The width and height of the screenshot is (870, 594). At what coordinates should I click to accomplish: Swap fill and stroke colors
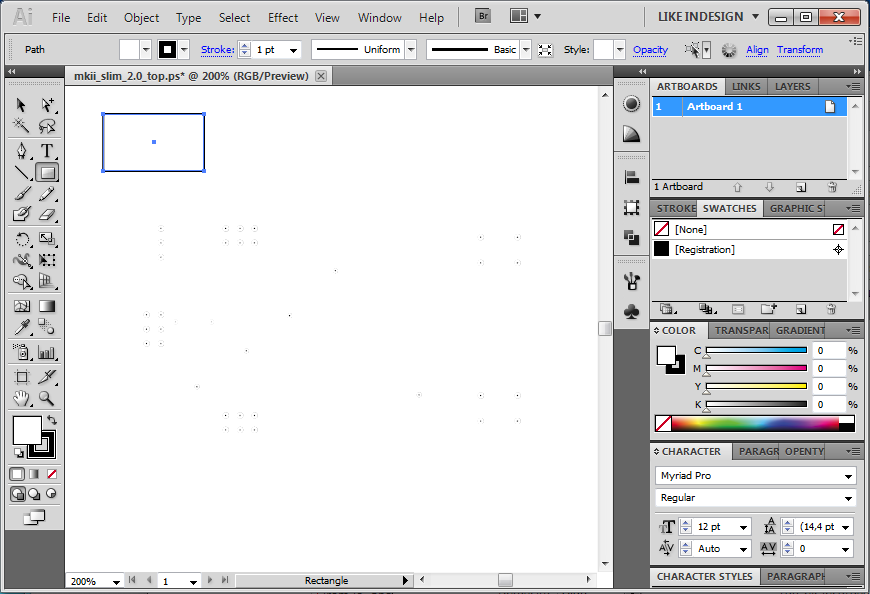(52, 420)
